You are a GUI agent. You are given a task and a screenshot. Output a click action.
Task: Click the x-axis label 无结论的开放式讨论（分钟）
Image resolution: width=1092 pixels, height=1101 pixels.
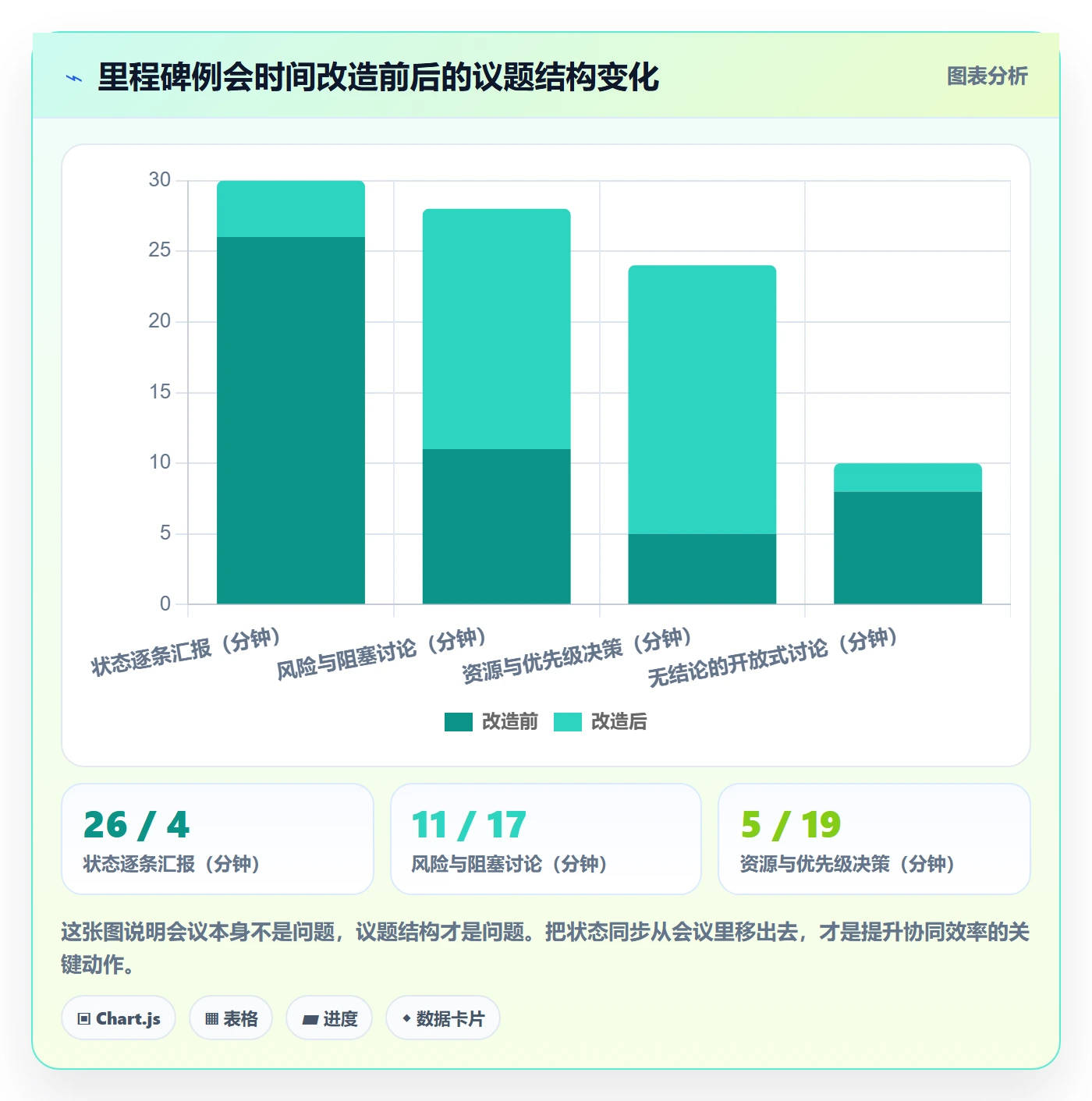click(x=773, y=657)
